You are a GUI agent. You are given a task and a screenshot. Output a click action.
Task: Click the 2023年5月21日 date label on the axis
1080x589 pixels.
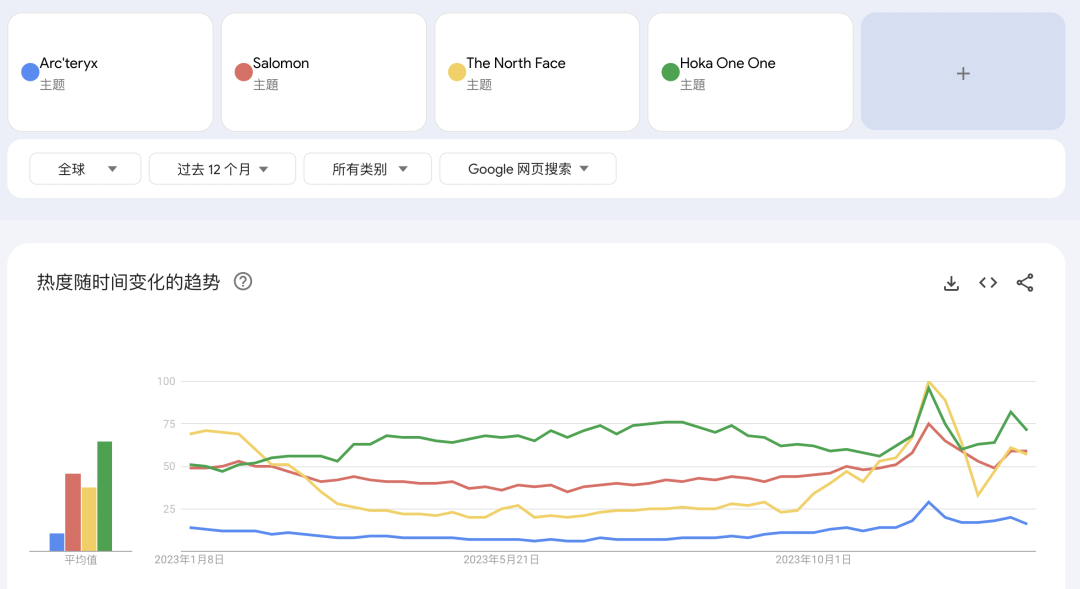[501, 560]
